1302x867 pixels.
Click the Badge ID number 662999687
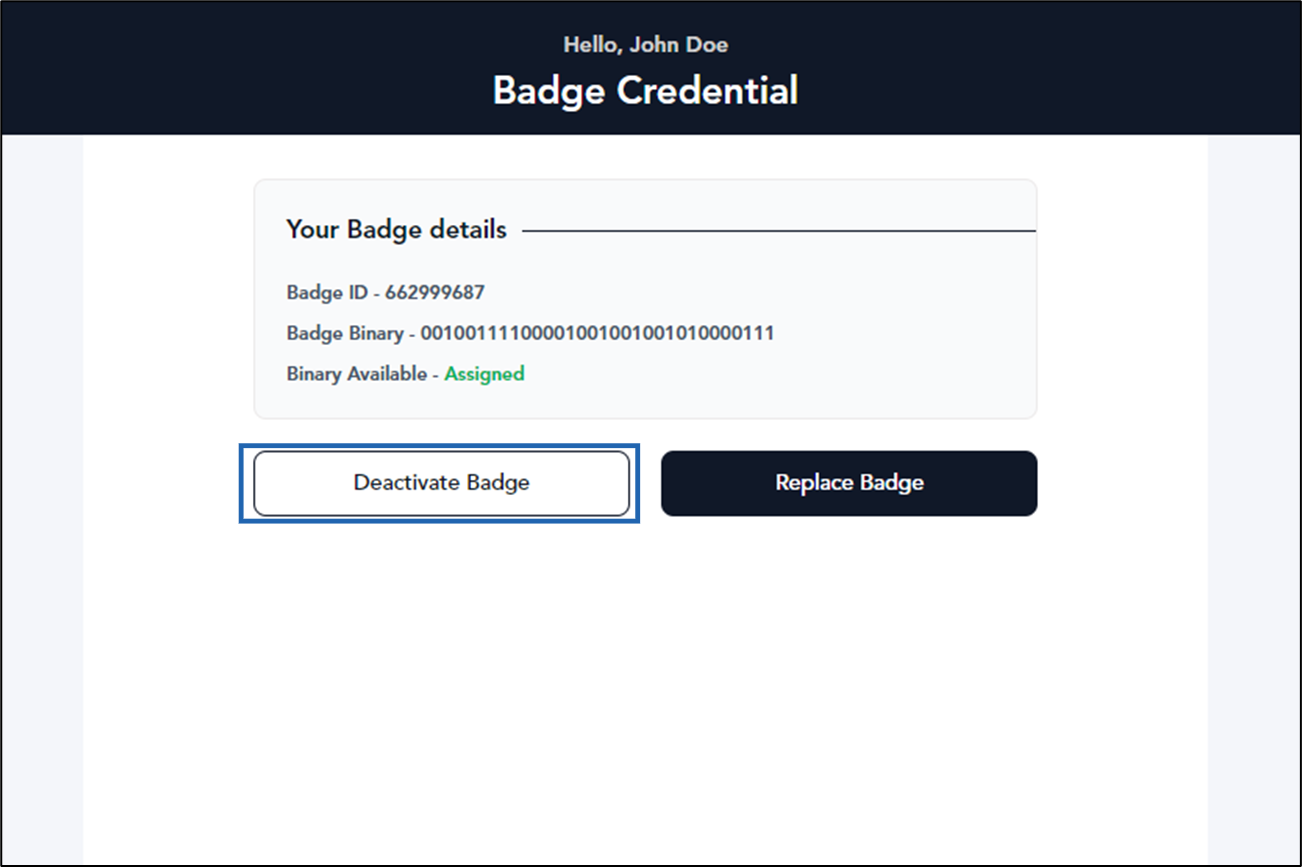coord(435,293)
